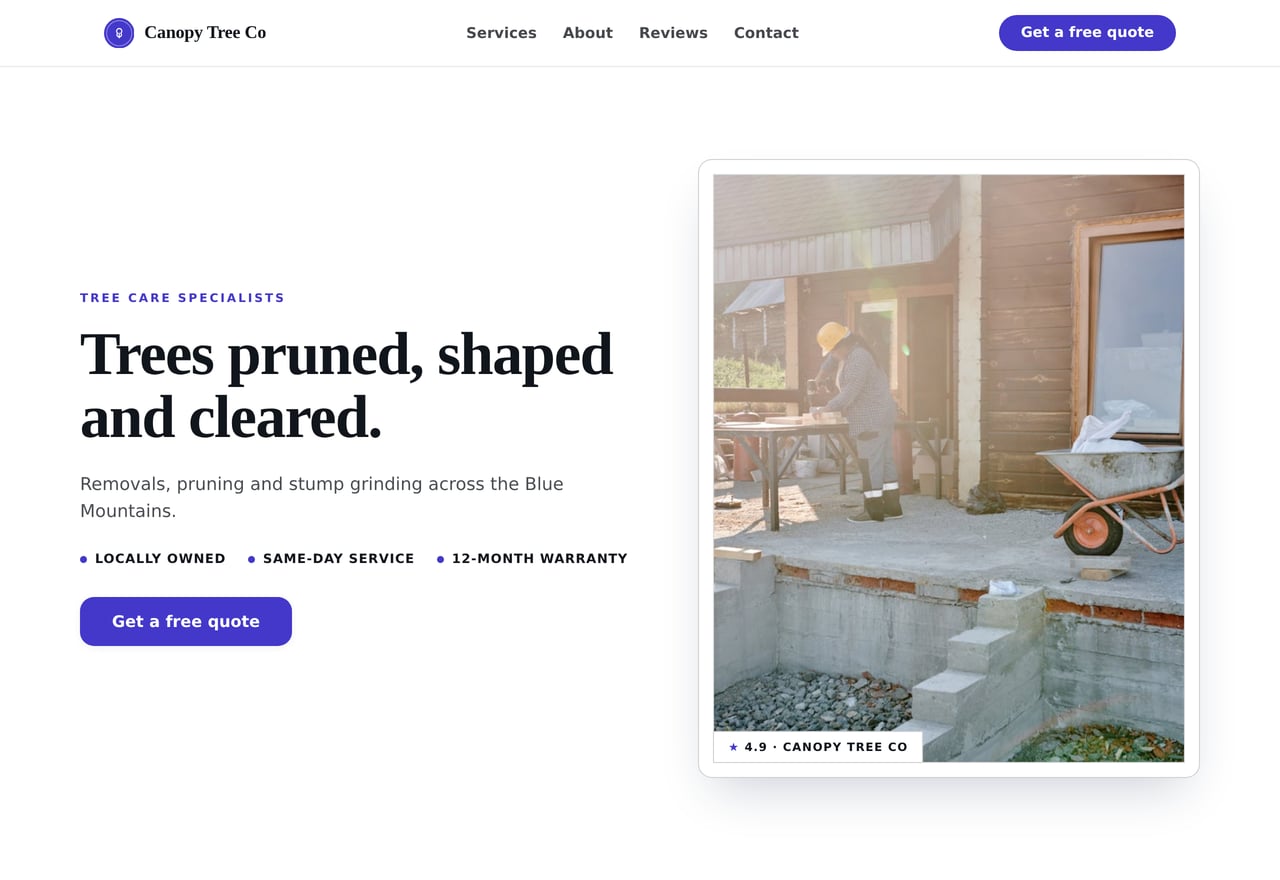Click the Locally Owned label
This screenshot has height=880, width=1280.
coord(160,559)
